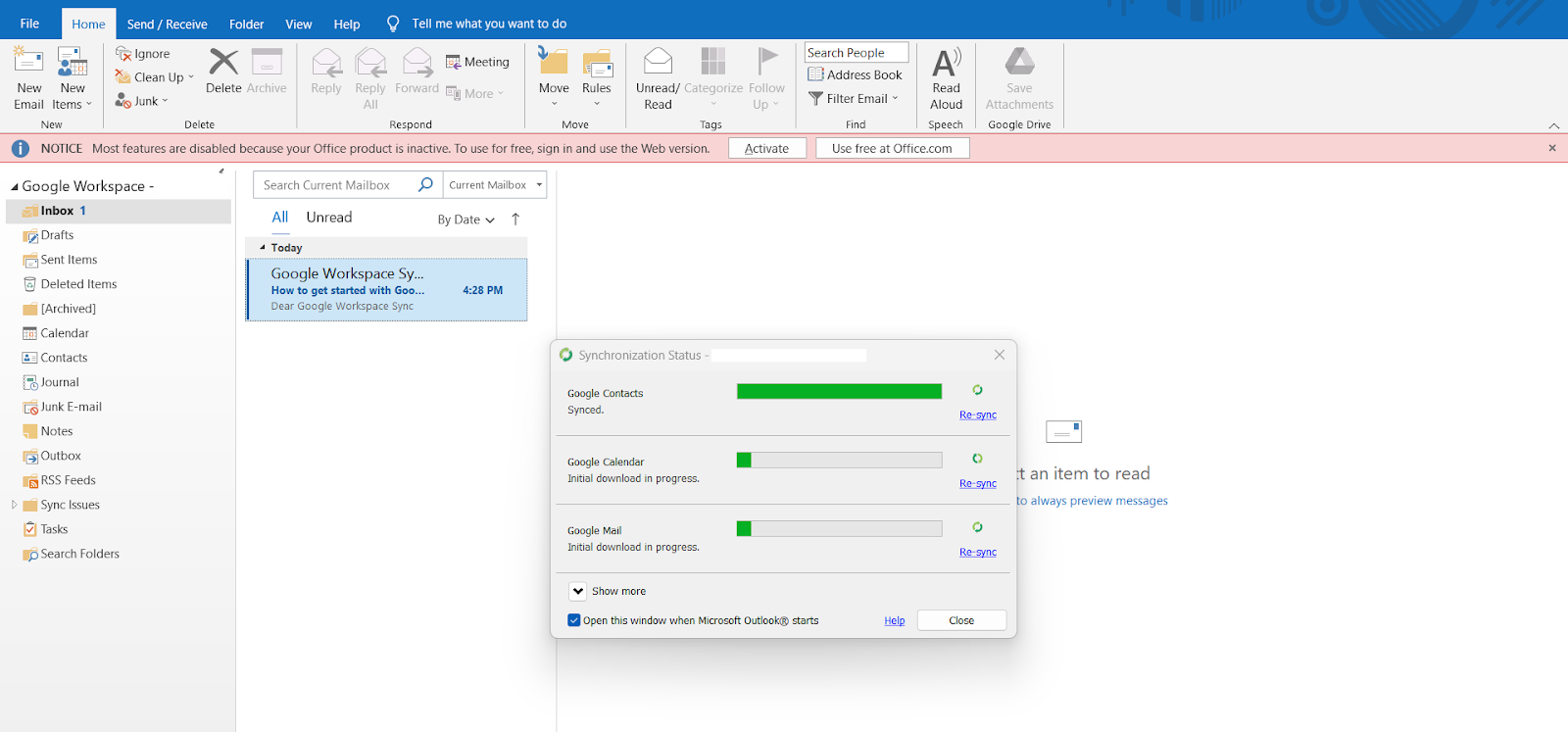Archive the selected message
1568x732 pixels.
[x=267, y=72]
